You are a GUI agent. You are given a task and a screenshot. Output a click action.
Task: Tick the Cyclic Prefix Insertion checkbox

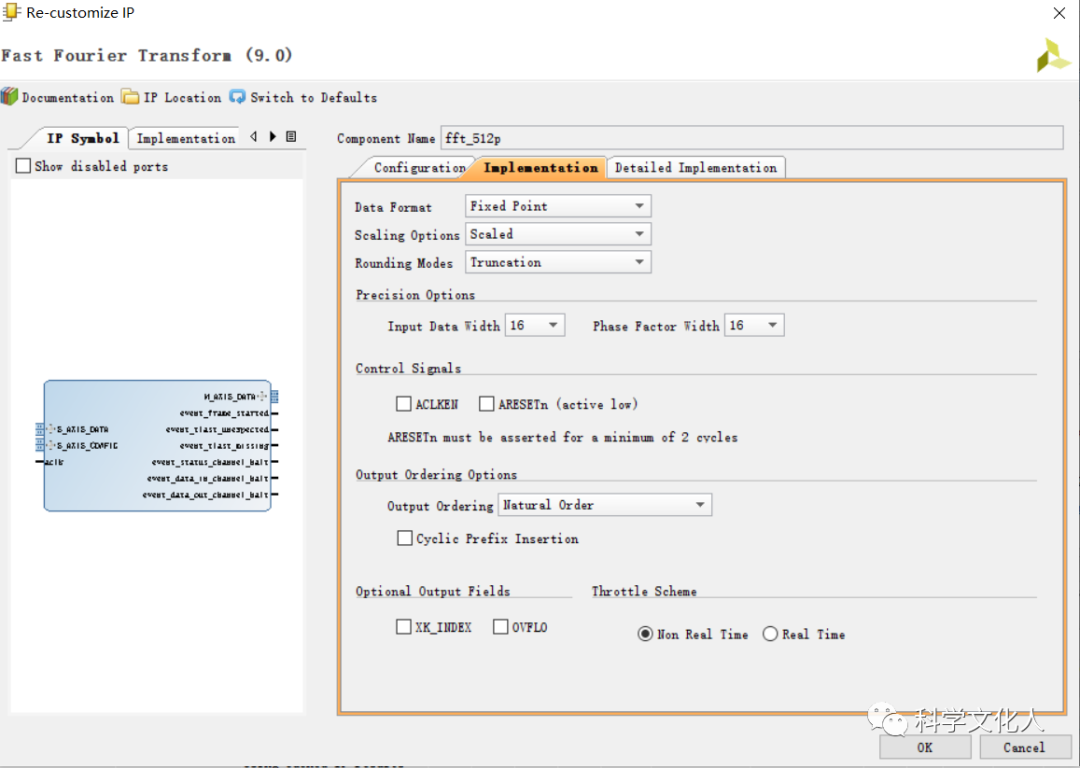[x=405, y=538]
